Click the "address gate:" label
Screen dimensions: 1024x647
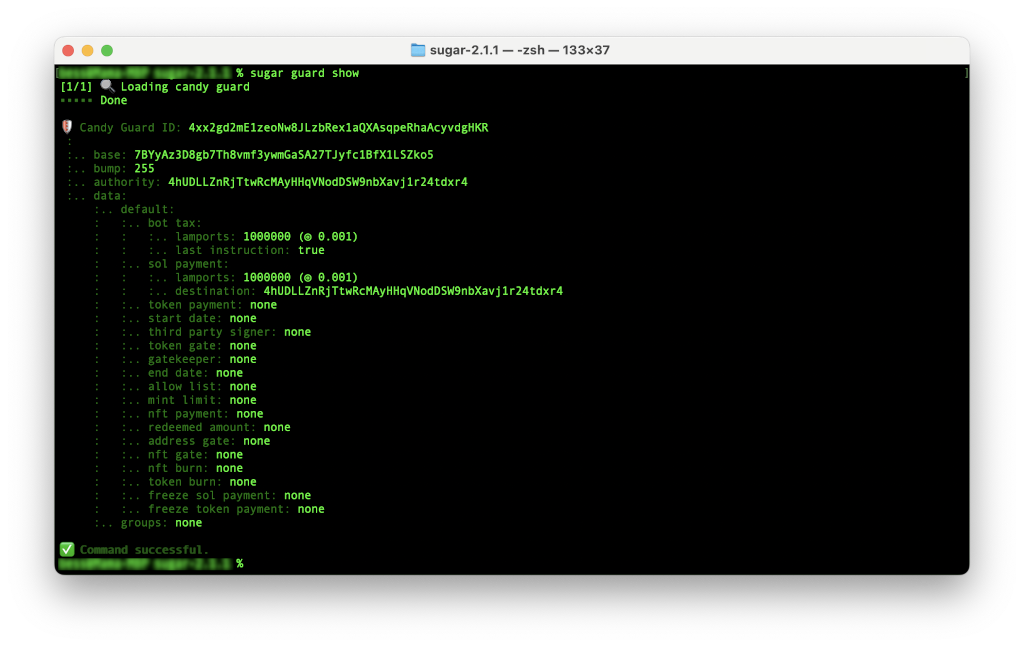point(192,441)
